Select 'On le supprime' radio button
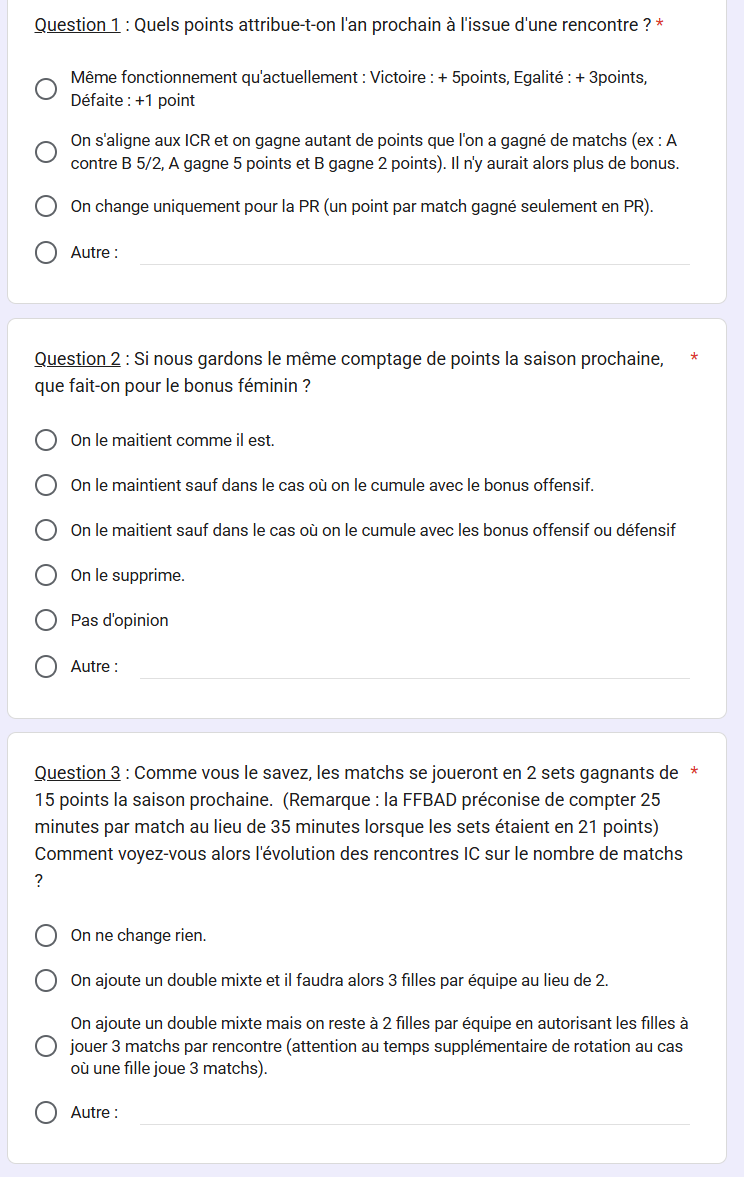This screenshot has height=1177, width=744. tap(46, 575)
